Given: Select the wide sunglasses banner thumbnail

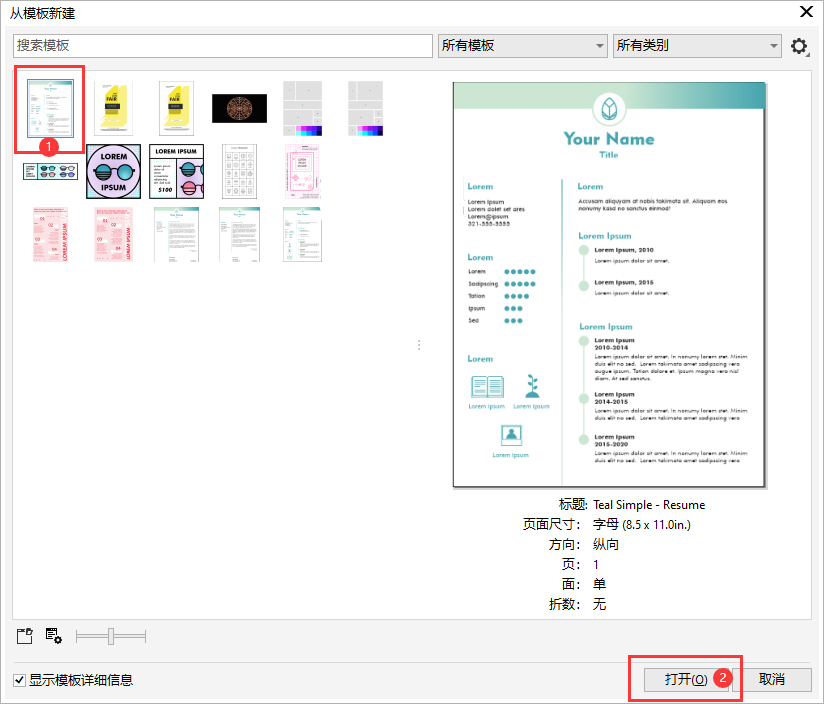Looking at the screenshot, I should coord(50,171).
